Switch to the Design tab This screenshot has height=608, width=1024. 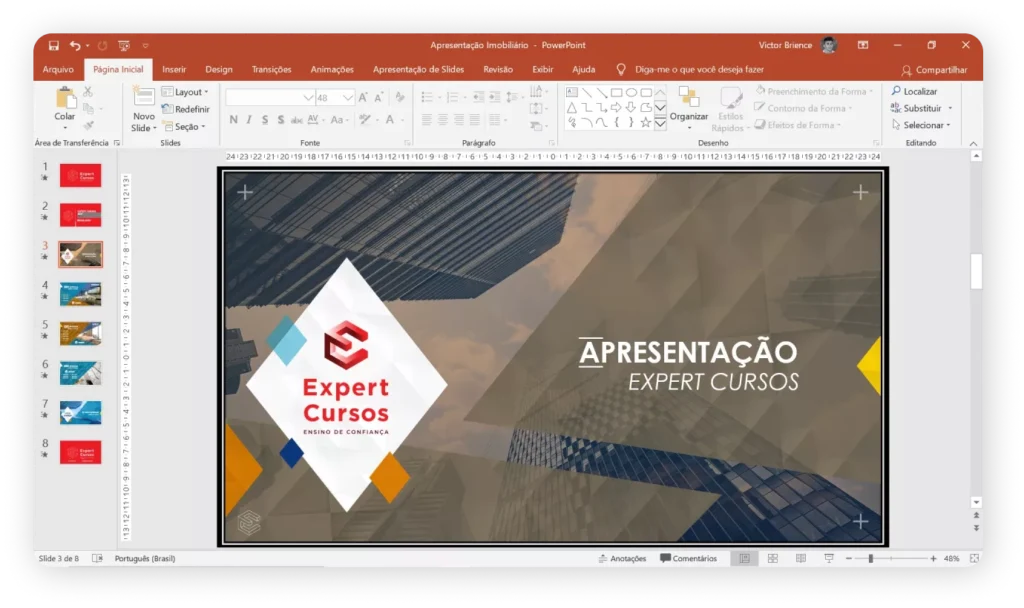click(218, 70)
